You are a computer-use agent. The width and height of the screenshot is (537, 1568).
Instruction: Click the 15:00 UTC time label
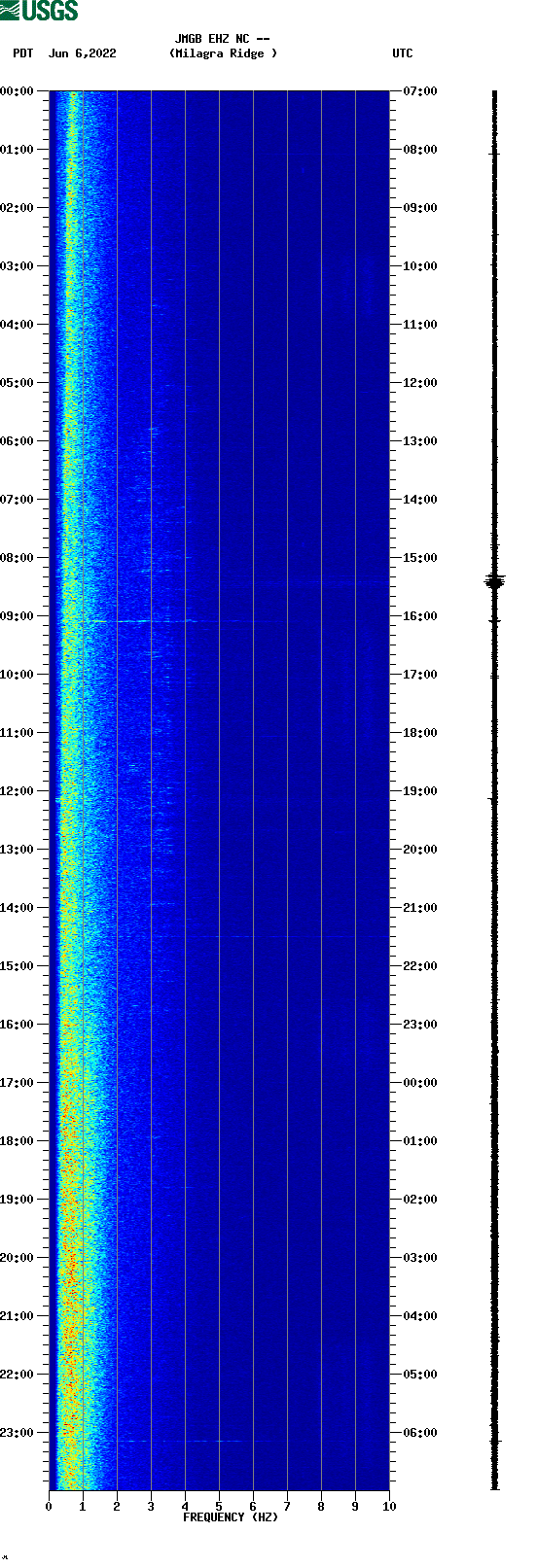[x=420, y=558]
